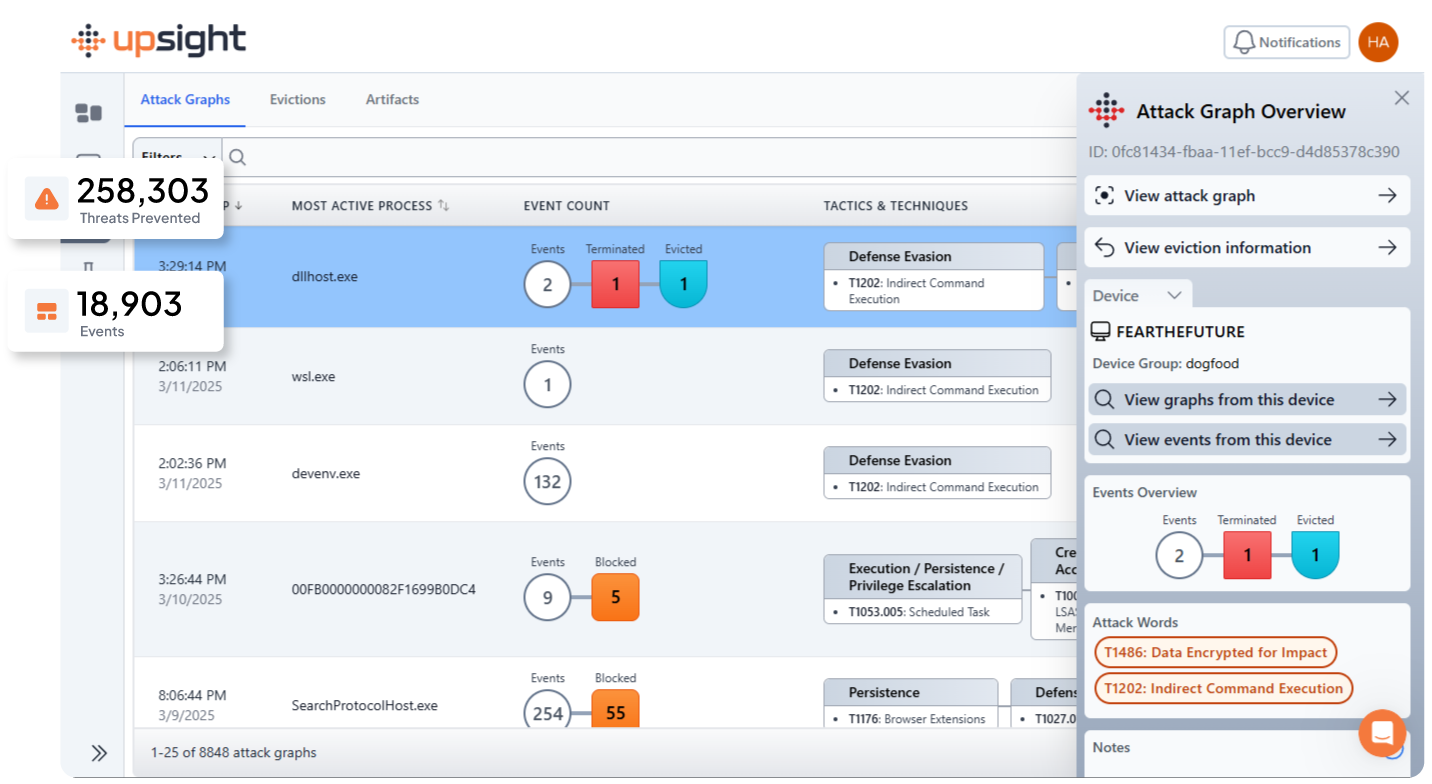This screenshot has height=784, width=1432.
Task: Open the dashboard icon in left sidebar
Action: point(89,113)
